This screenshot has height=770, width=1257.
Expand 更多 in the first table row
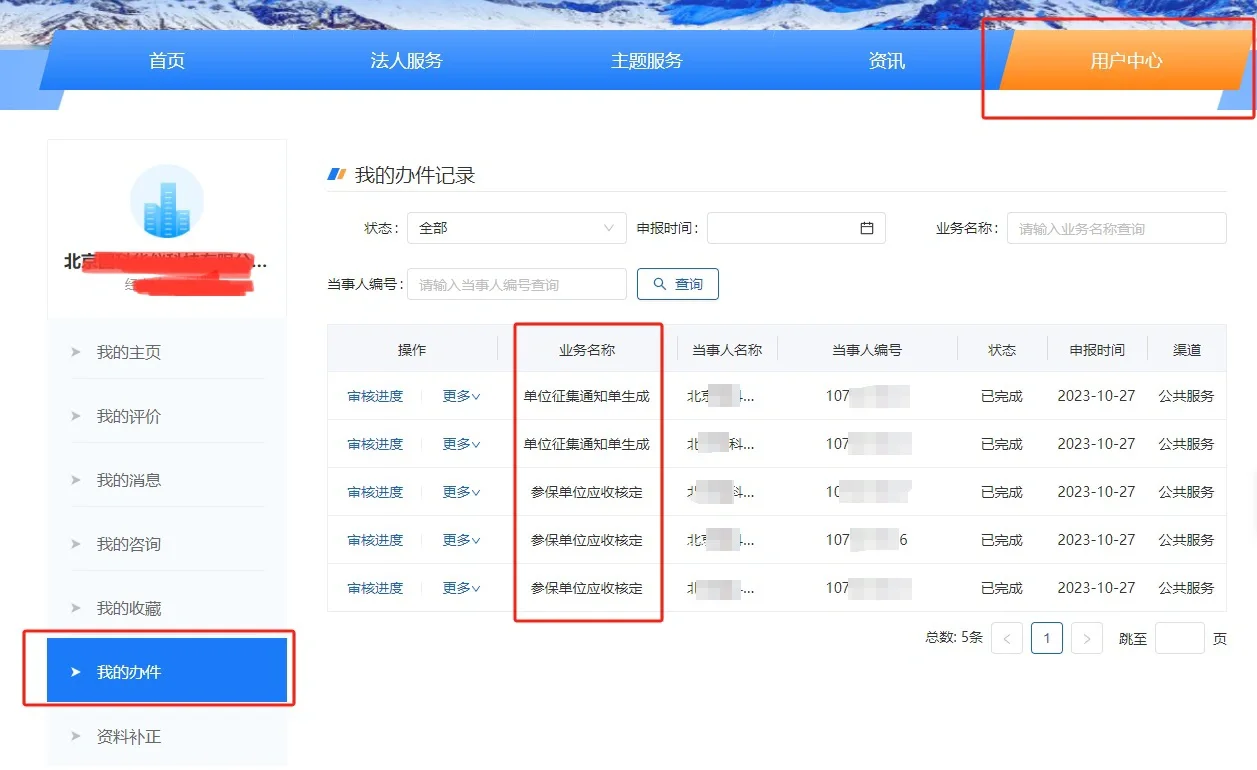461,396
